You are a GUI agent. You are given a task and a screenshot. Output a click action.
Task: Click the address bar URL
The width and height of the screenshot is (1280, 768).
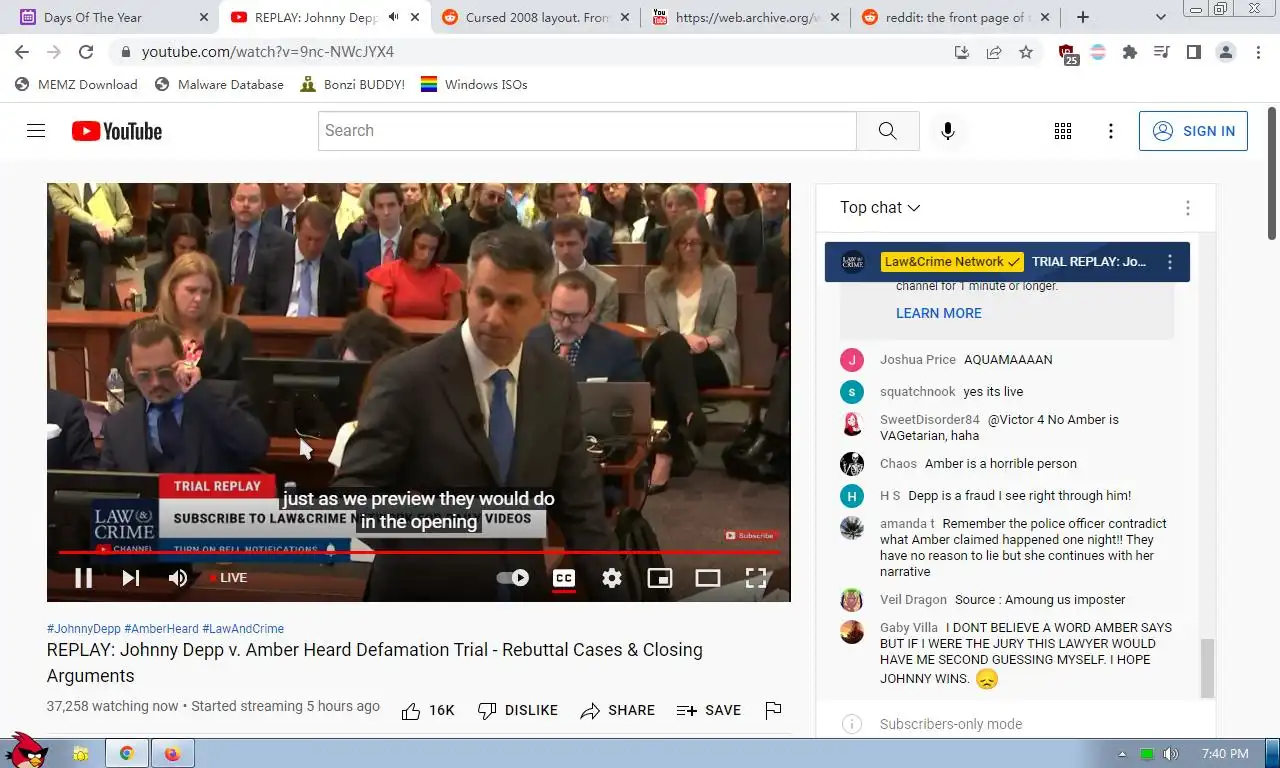point(268,52)
